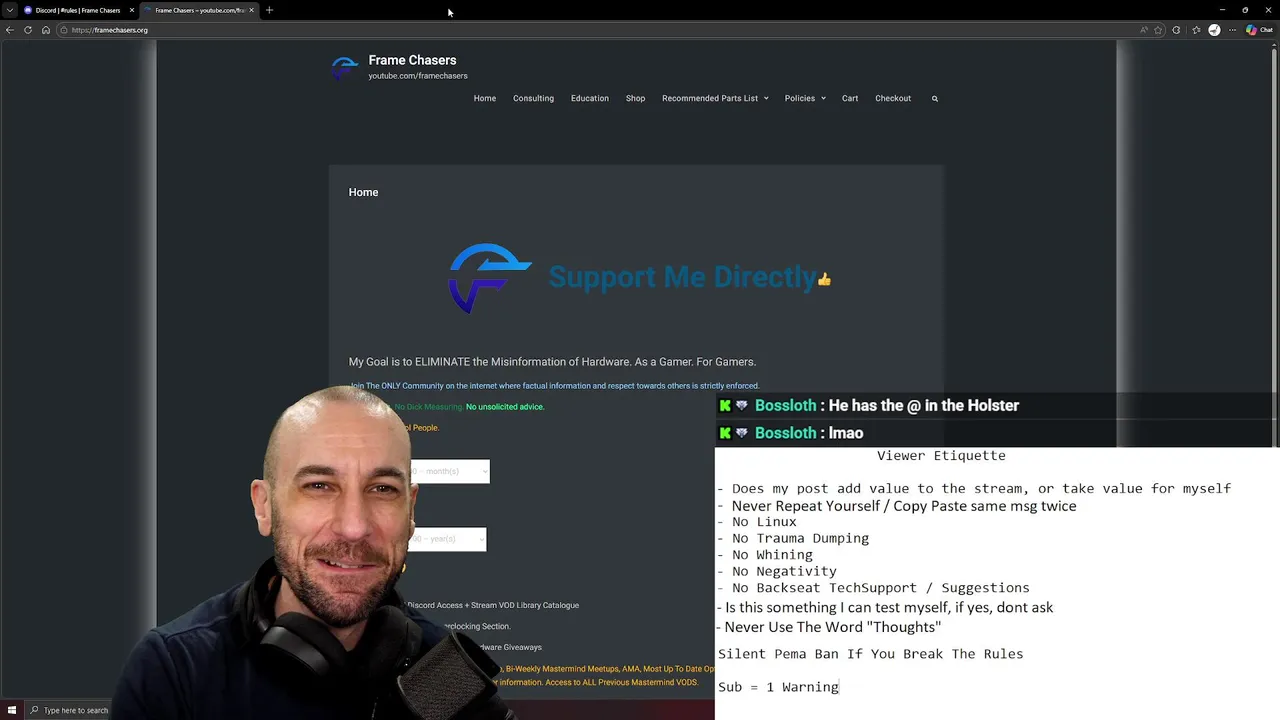Screen dimensions: 1280x720
Task: Click the Read aloud icon in address bar
Action: (x=1144, y=30)
